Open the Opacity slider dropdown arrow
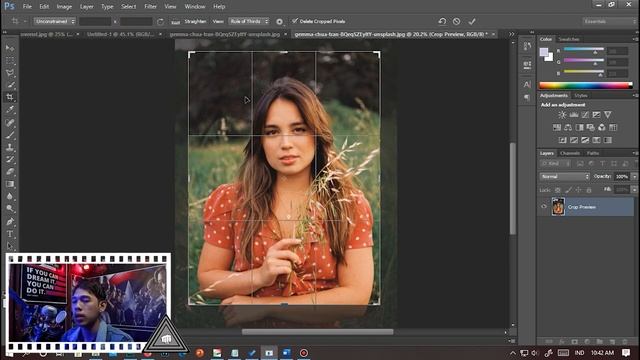 coord(634,177)
